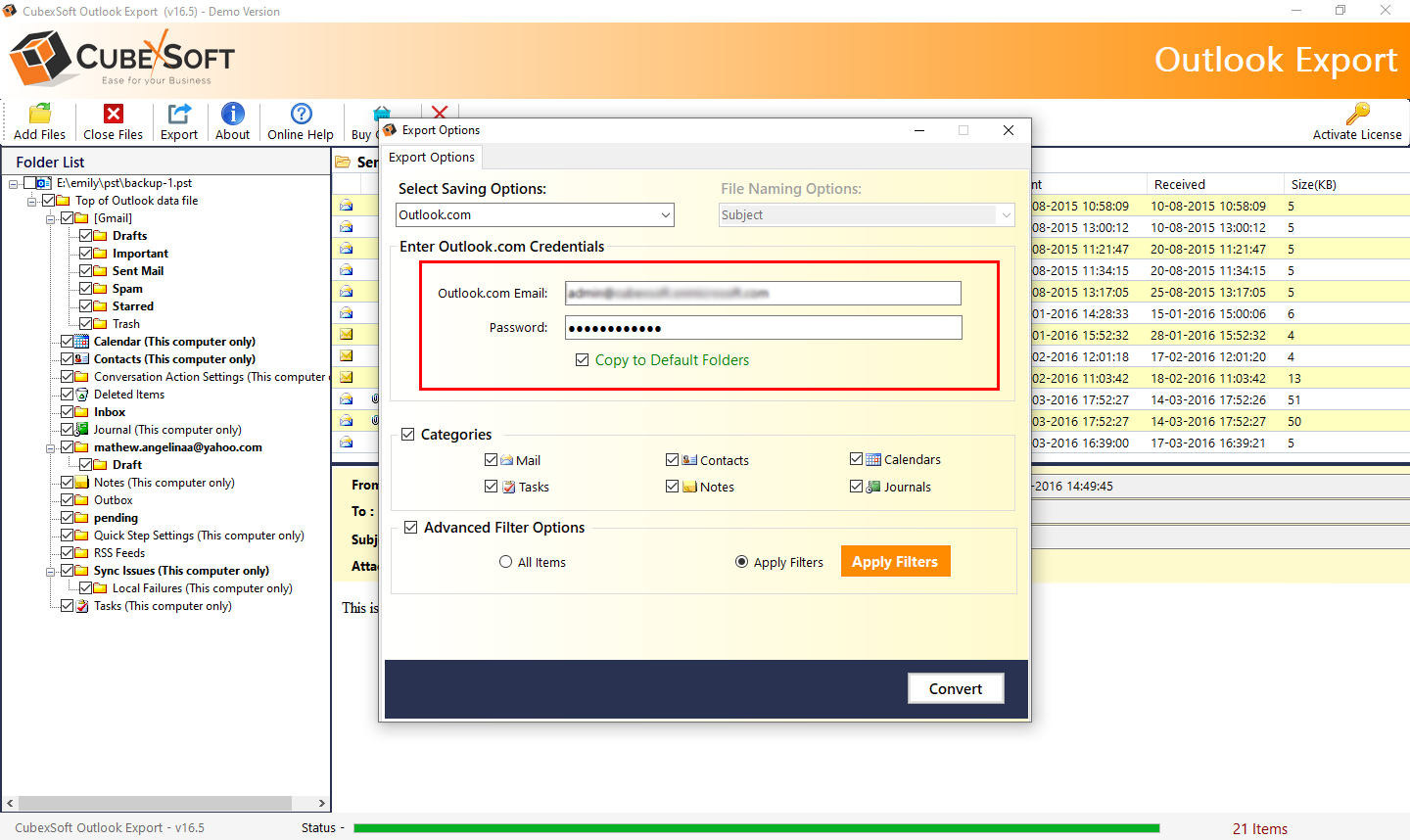
Task: Click the Starred folder in tree
Action: tap(133, 306)
